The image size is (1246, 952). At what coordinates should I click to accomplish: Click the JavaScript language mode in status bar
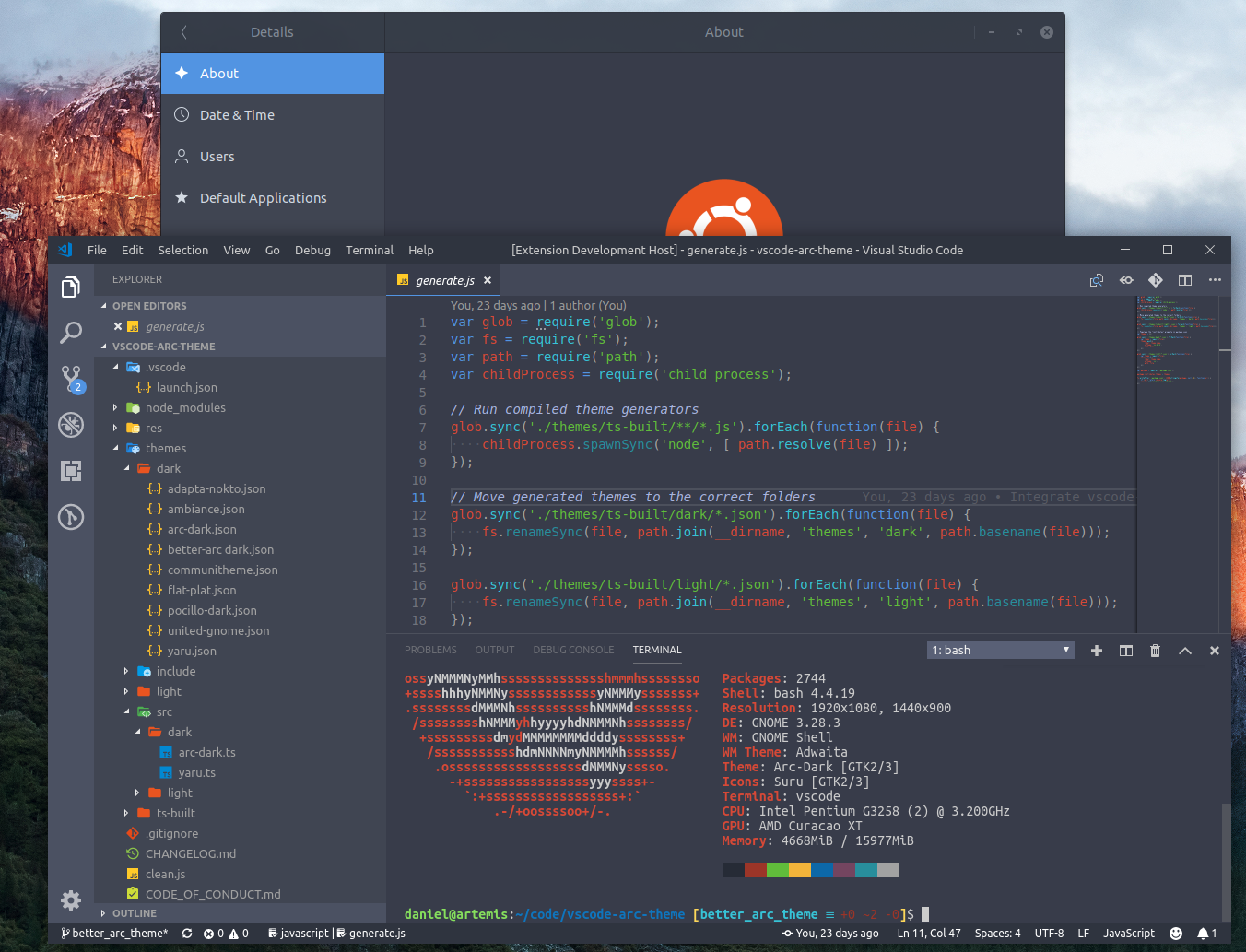coord(1129,934)
